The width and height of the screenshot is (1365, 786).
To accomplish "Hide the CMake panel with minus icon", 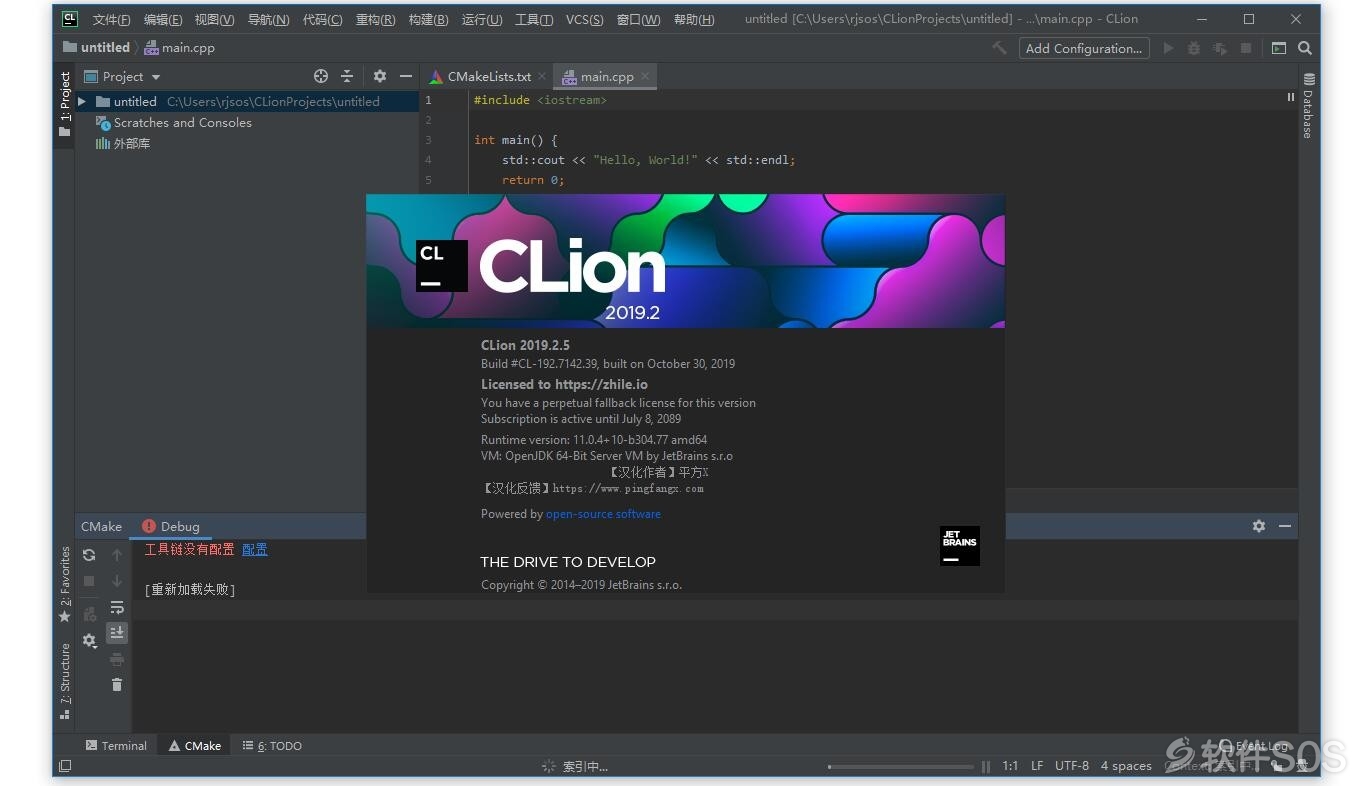I will click(x=1285, y=526).
